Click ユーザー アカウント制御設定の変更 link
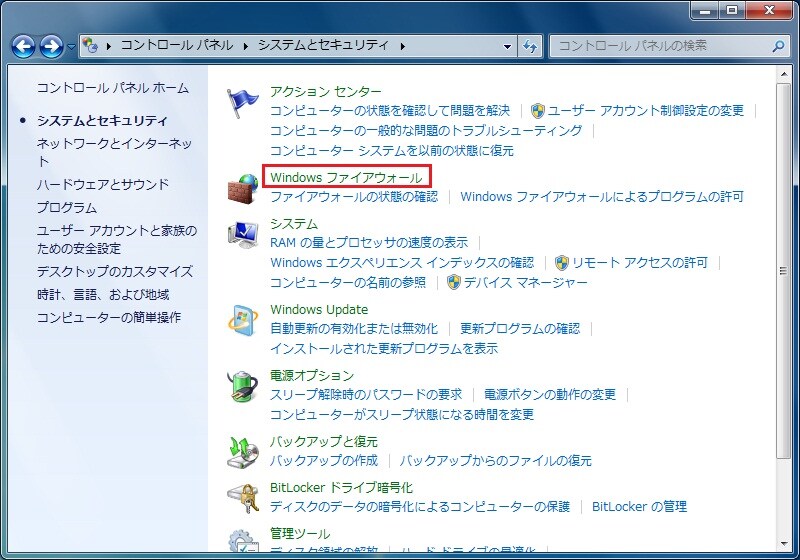Image resolution: width=800 pixels, height=560 pixels. (x=645, y=111)
